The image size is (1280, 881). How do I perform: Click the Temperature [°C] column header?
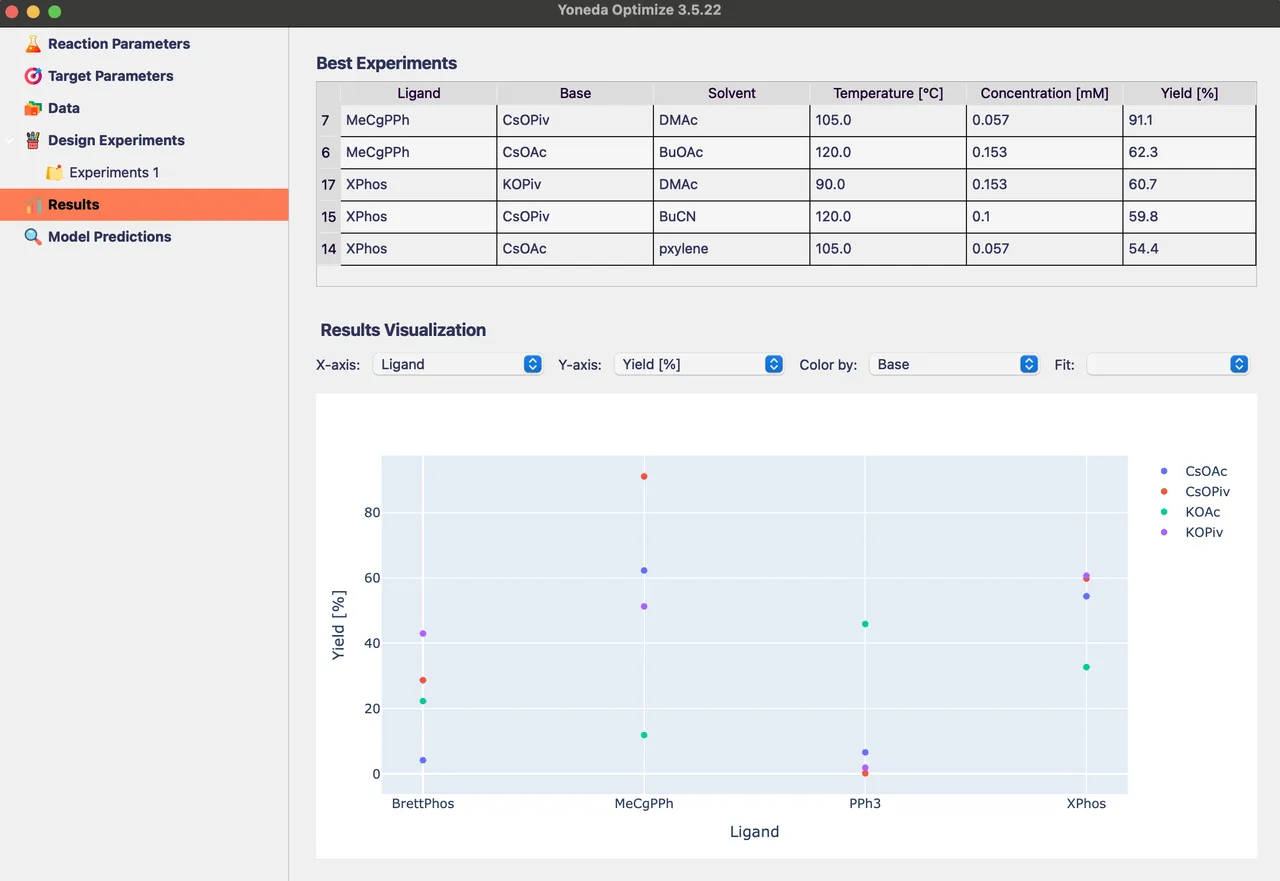888,93
